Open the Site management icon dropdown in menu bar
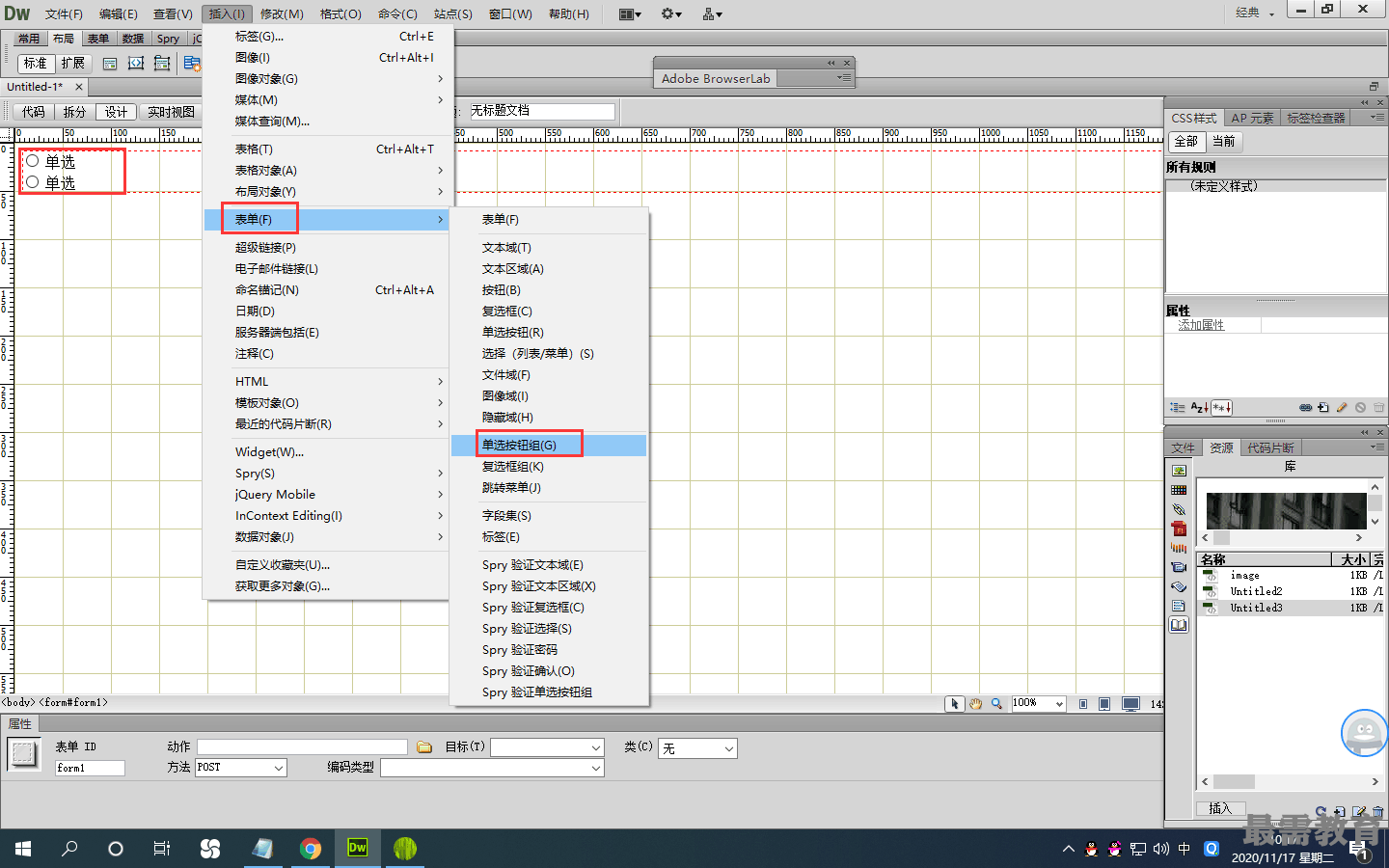This screenshot has width=1389, height=868. click(x=713, y=14)
